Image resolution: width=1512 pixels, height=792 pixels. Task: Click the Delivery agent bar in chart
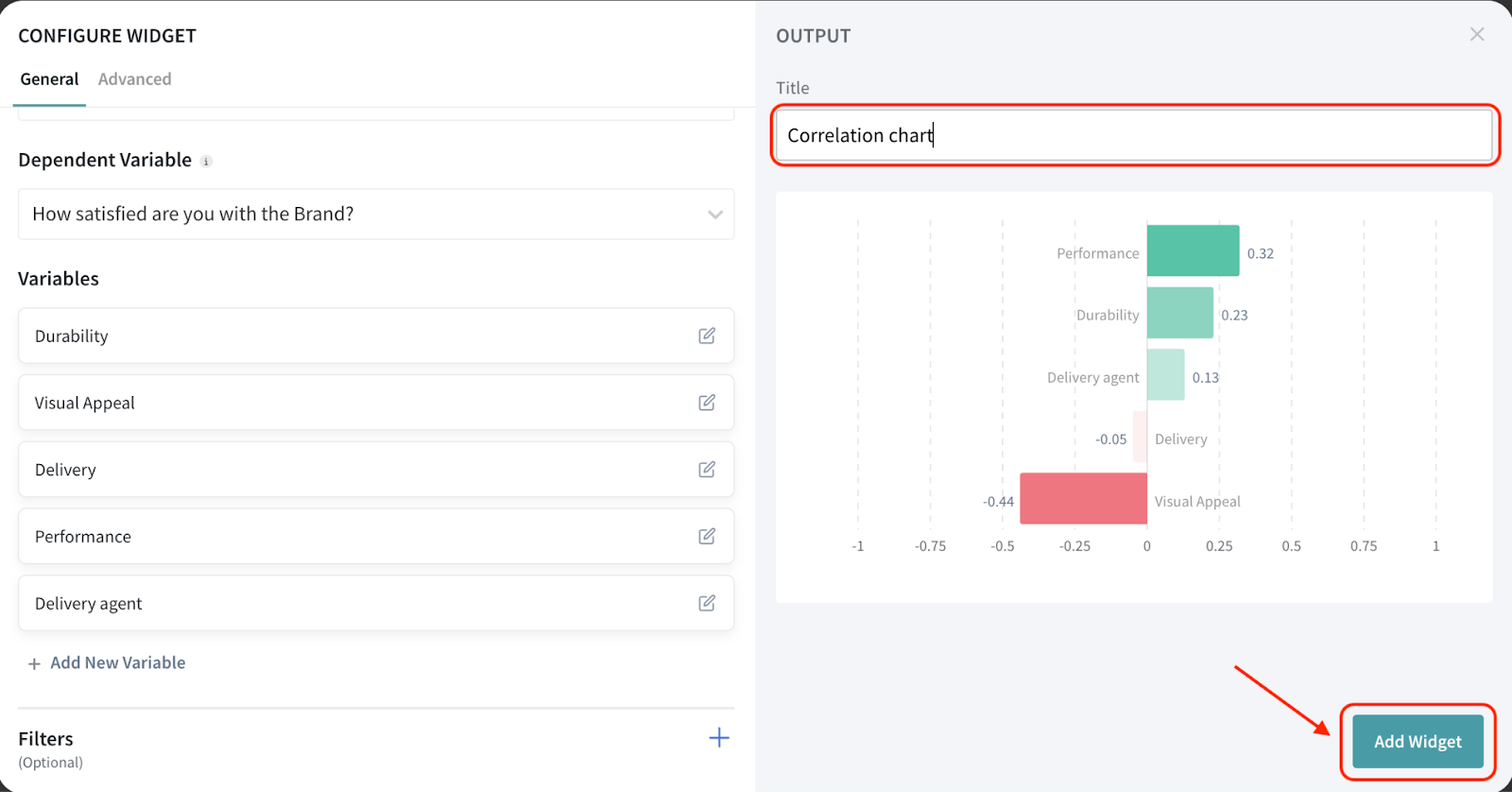[x=1165, y=375]
